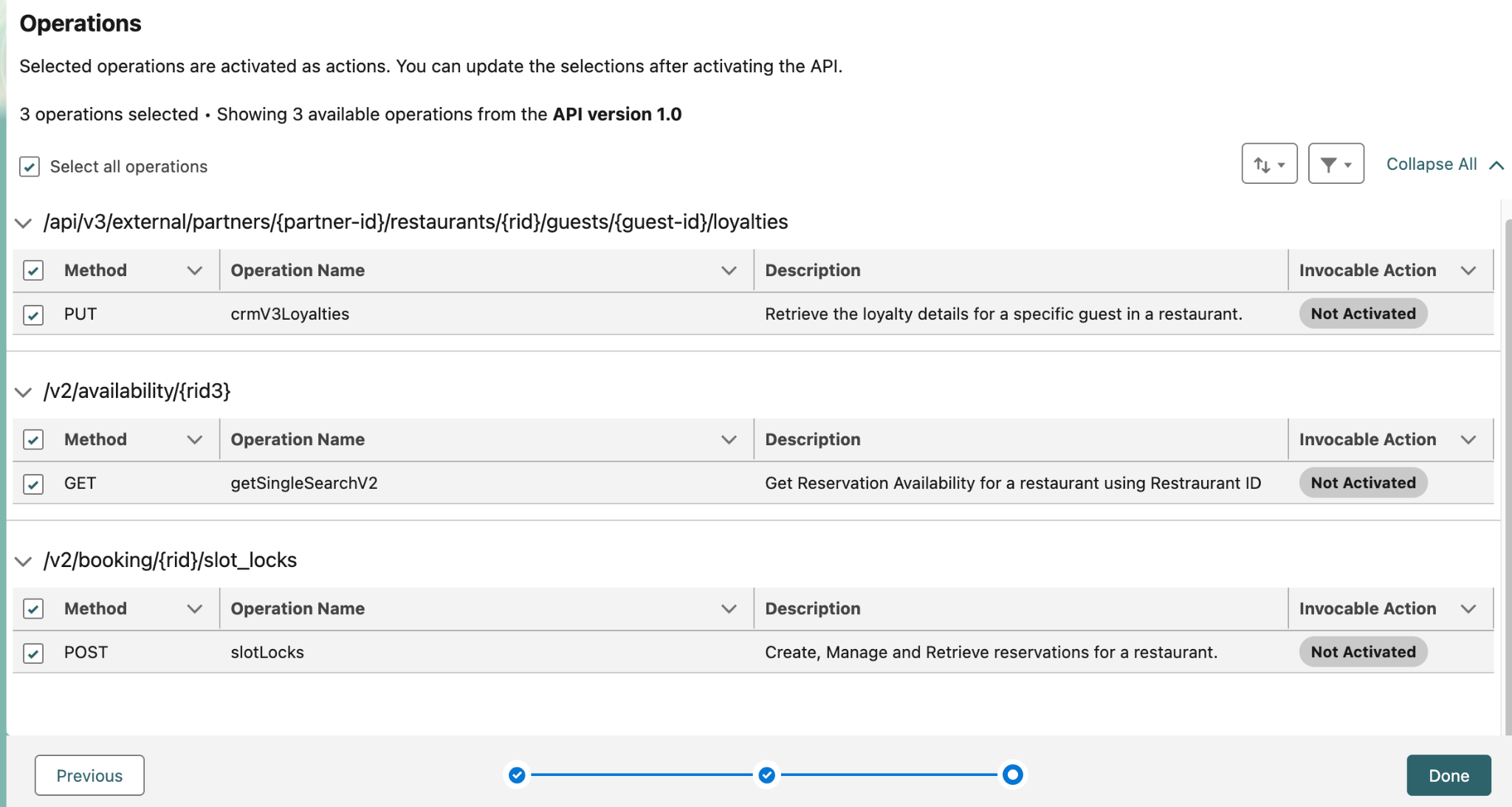Image resolution: width=1512 pixels, height=807 pixels.
Task: Toggle Select all operations checkbox
Action: coord(30,167)
